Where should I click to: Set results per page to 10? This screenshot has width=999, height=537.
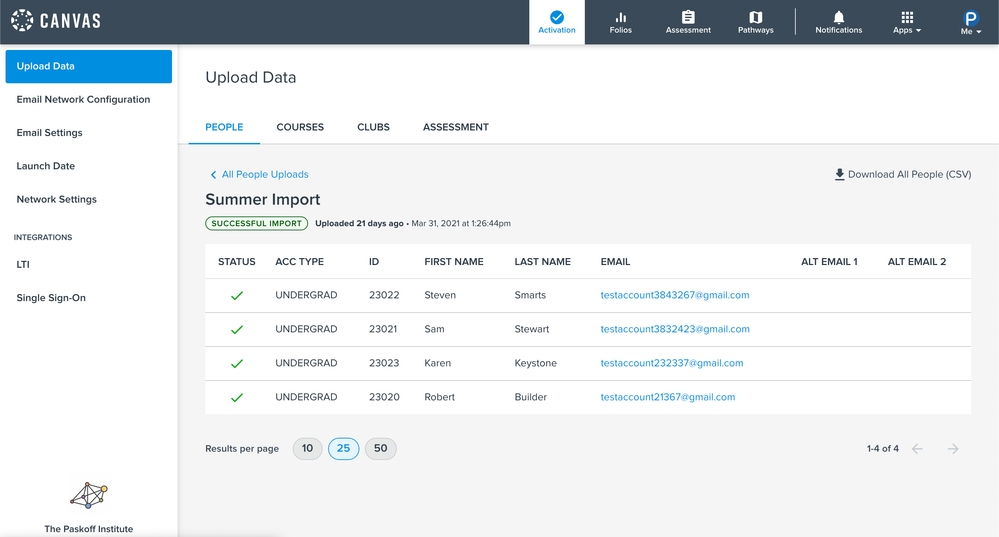click(307, 449)
